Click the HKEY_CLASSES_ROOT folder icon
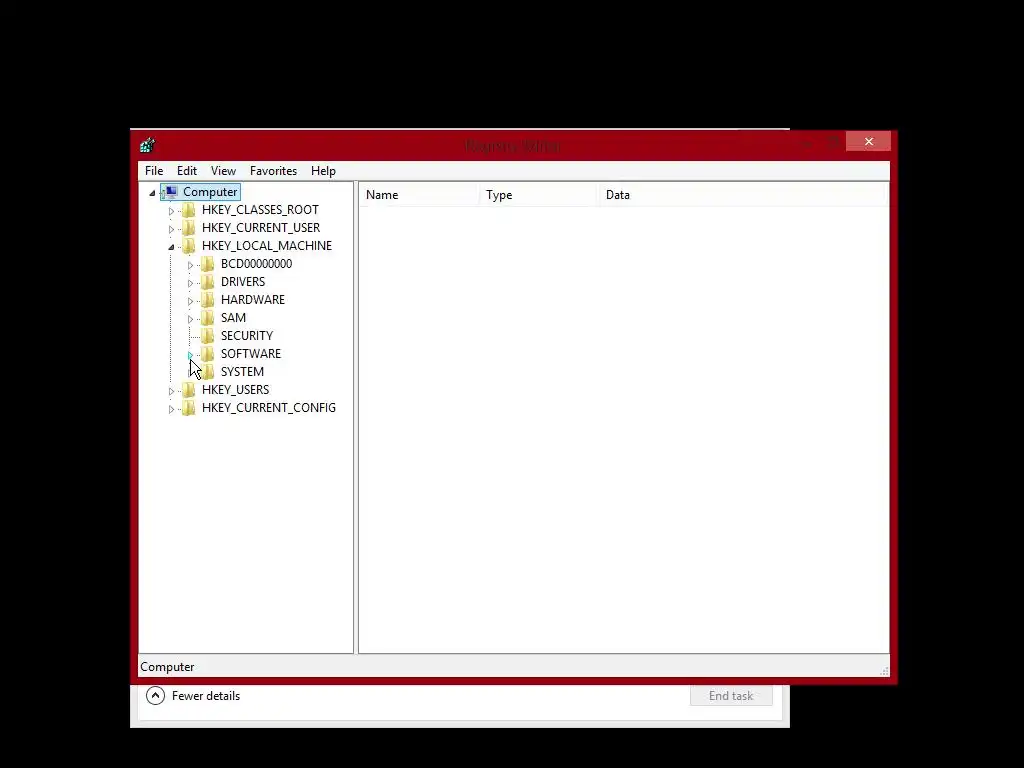 pos(189,210)
